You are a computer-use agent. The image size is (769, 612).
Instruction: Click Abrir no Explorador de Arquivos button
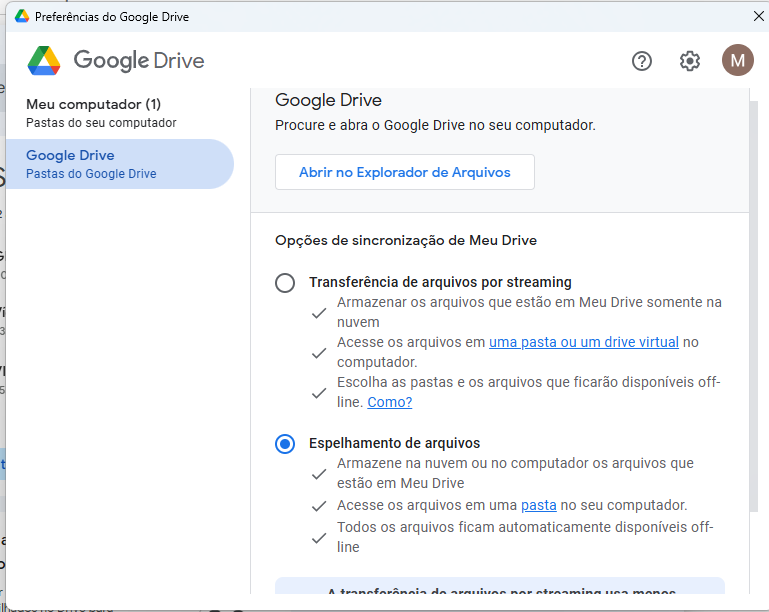pos(405,172)
